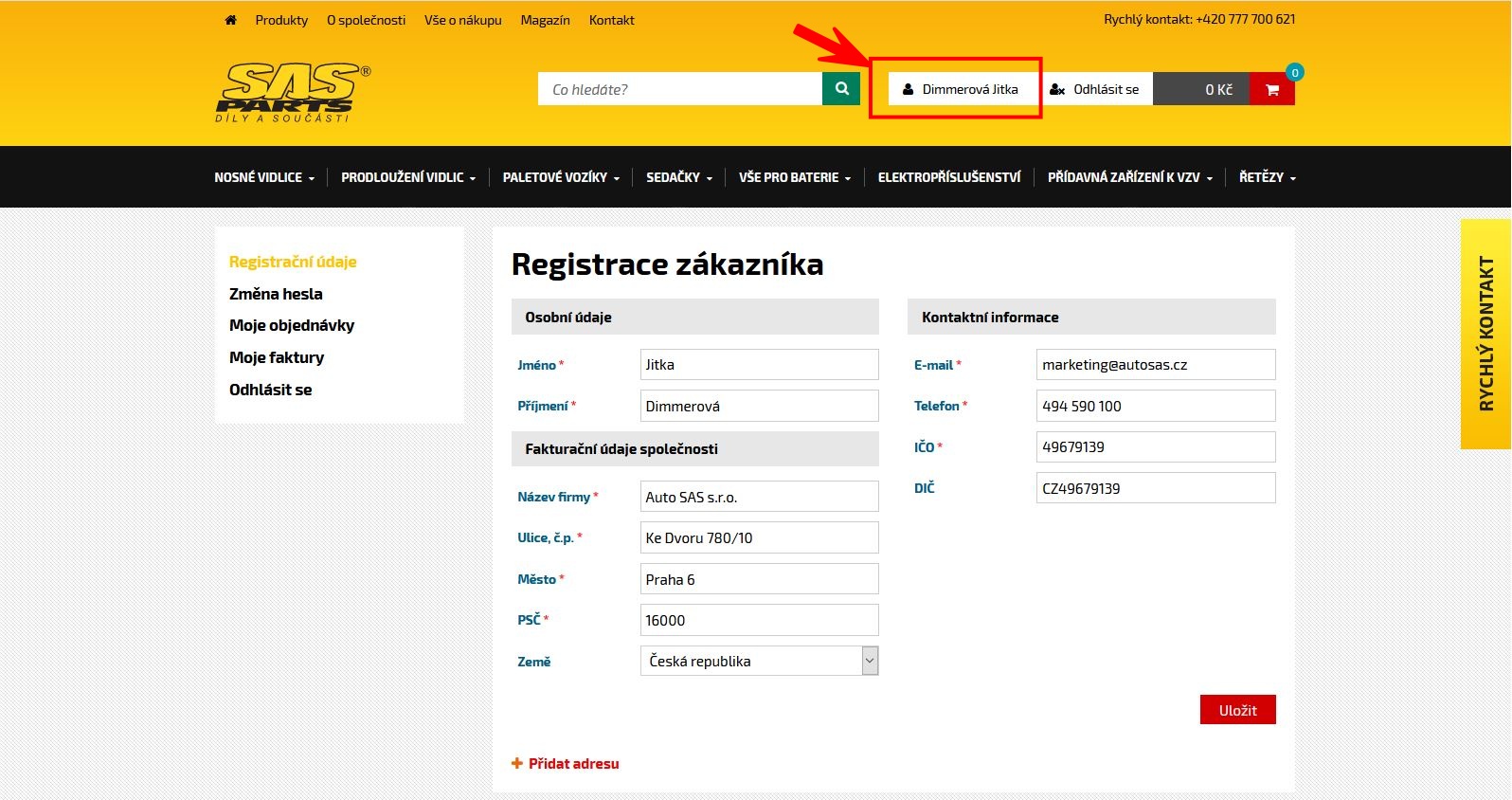This screenshot has height=800, width=1512.
Task: Expand the Paletové vozíky category dropdown
Action: [x=561, y=177]
